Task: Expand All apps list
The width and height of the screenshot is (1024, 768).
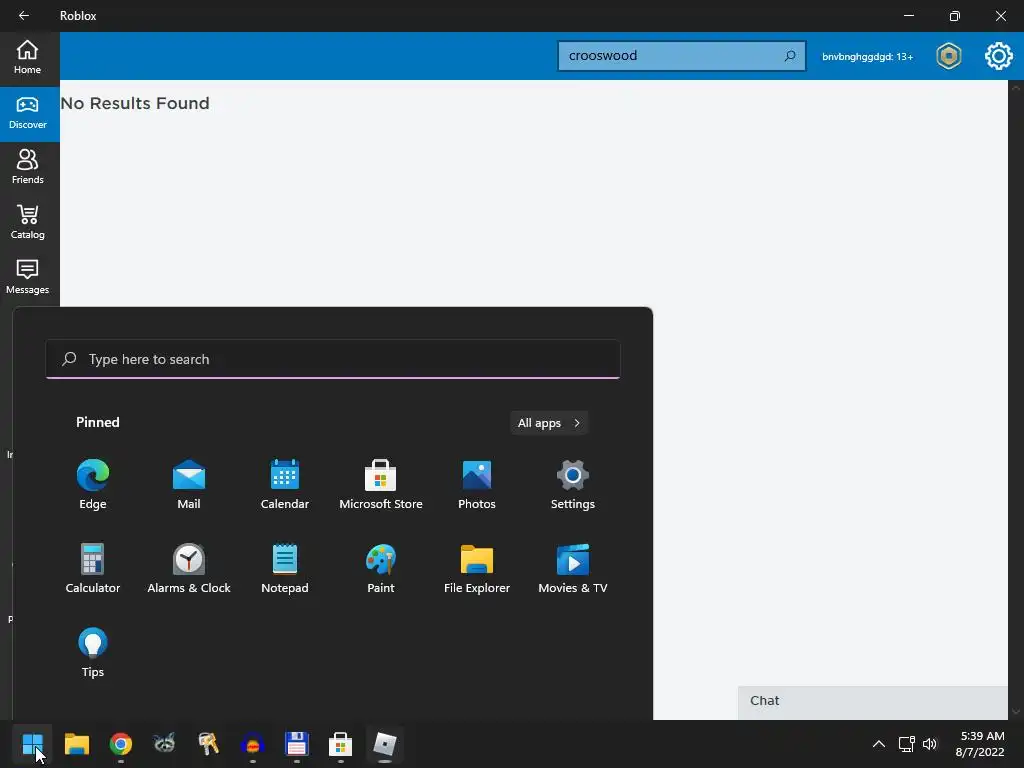Action: click(x=549, y=423)
